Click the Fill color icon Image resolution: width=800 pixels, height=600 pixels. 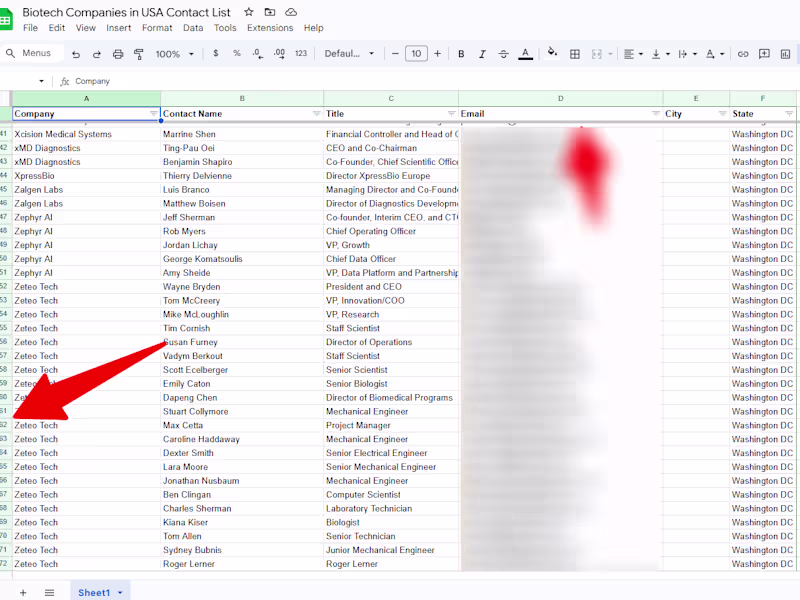coord(552,53)
